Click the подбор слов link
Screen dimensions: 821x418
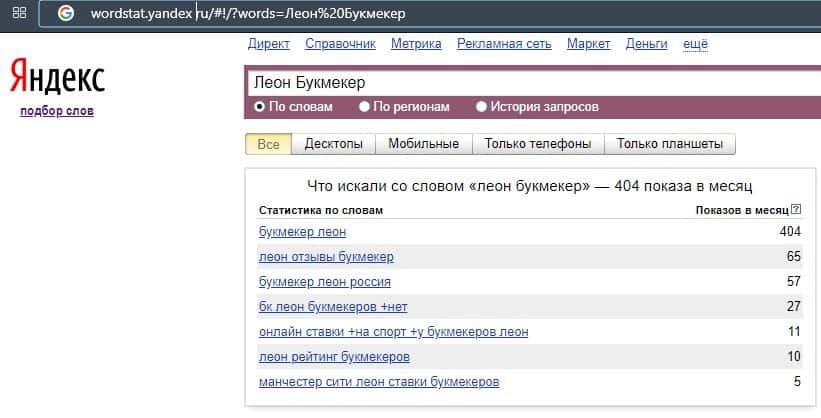click(57, 111)
